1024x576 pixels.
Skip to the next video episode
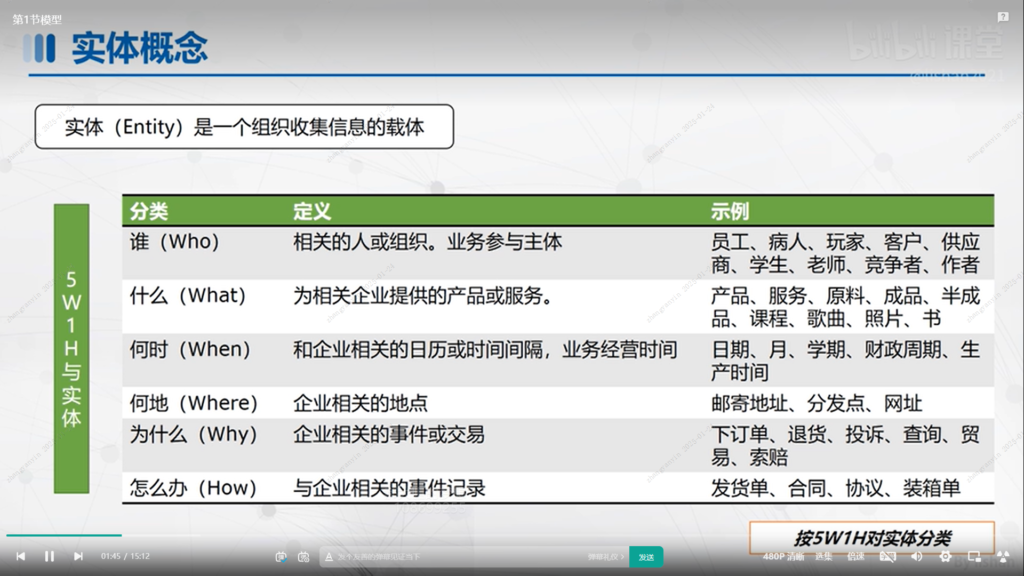(78, 556)
